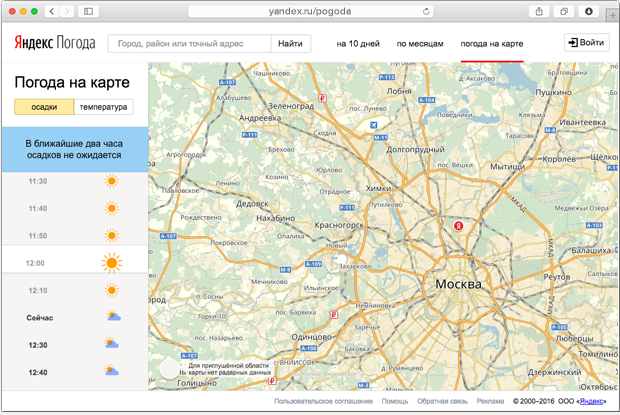This screenshot has width=620, height=415.
Task: Reload the page with refresh icon
Action: click(426, 11)
